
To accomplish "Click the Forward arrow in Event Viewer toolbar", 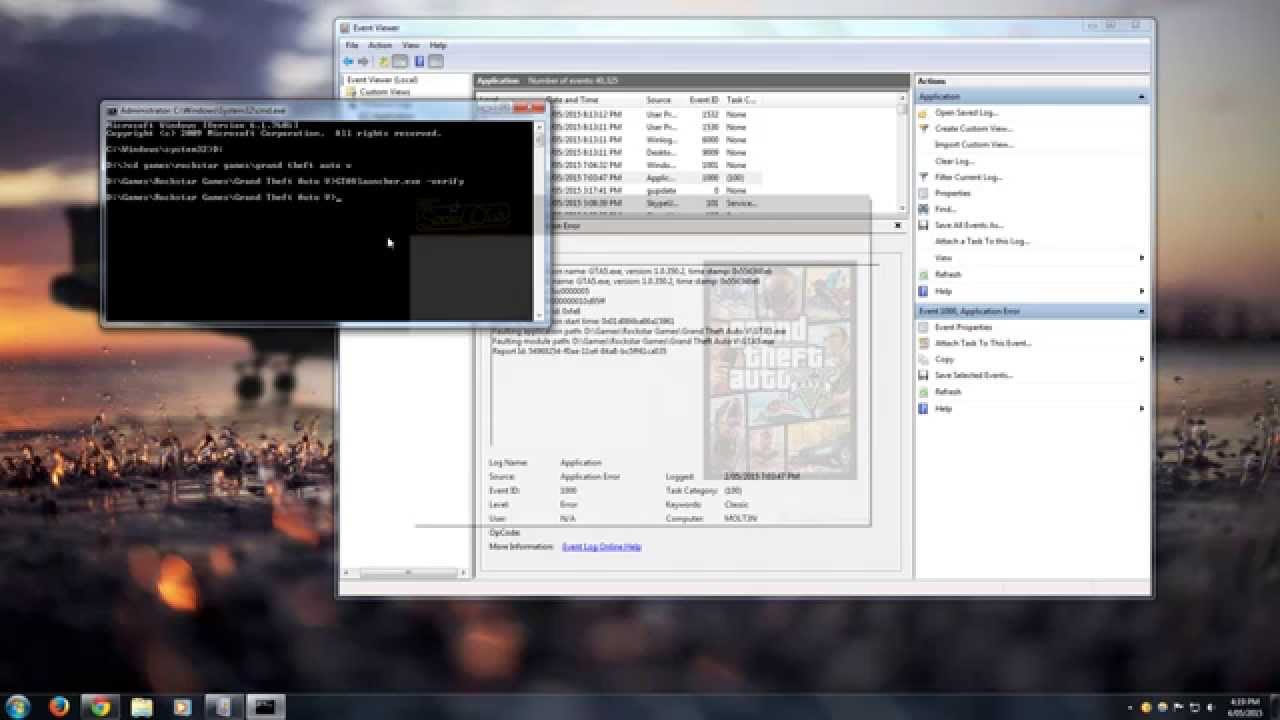I will [x=363, y=62].
